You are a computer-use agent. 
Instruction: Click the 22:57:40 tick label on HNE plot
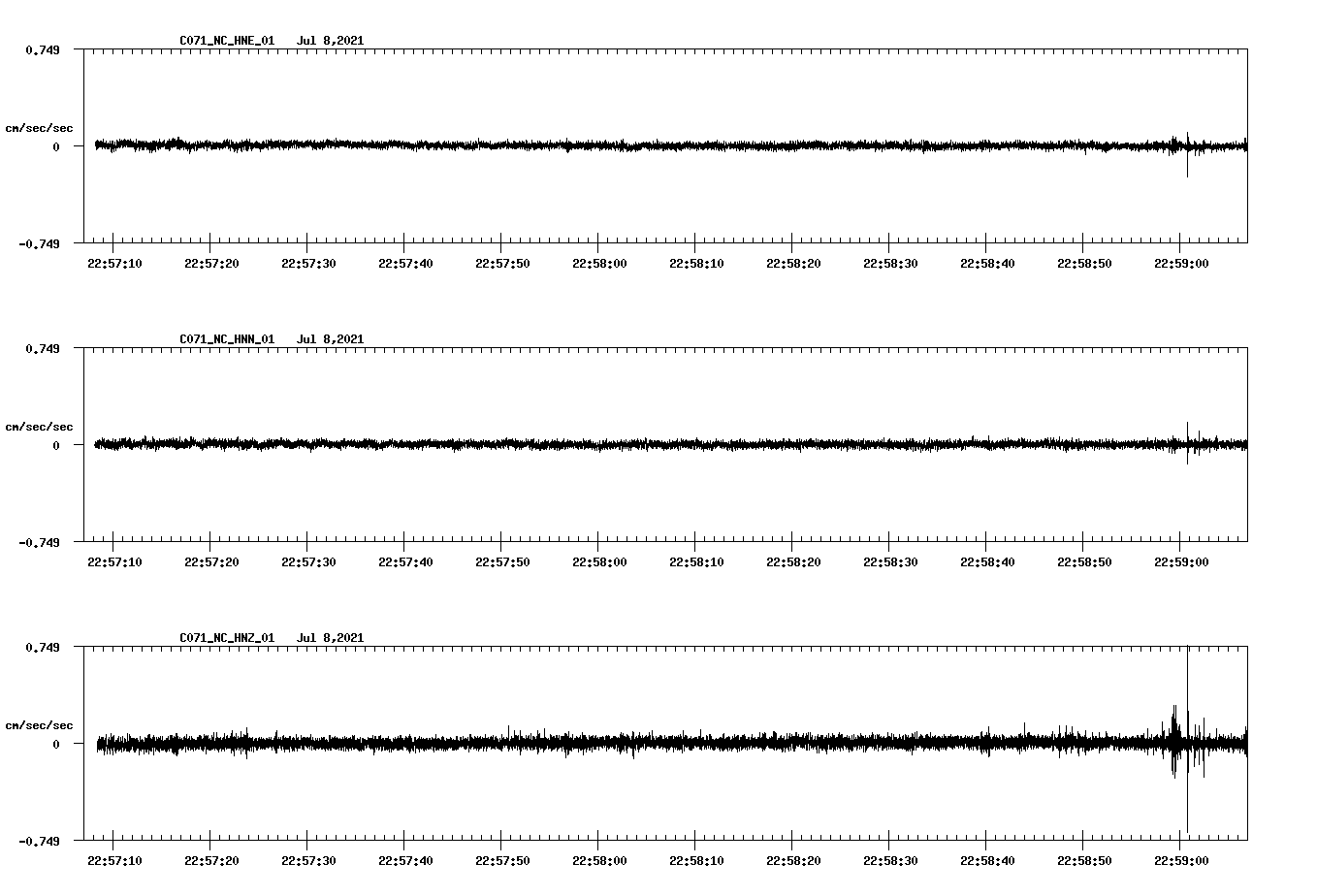(x=405, y=263)
